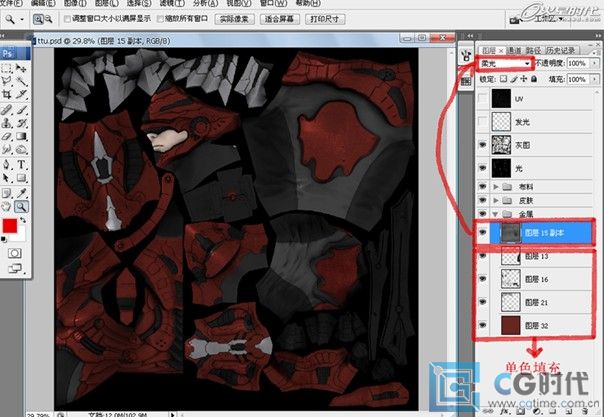Viewport: 604px width, 417px height.
Task: Switch to the 路径 tab
Action: [534, 50]
